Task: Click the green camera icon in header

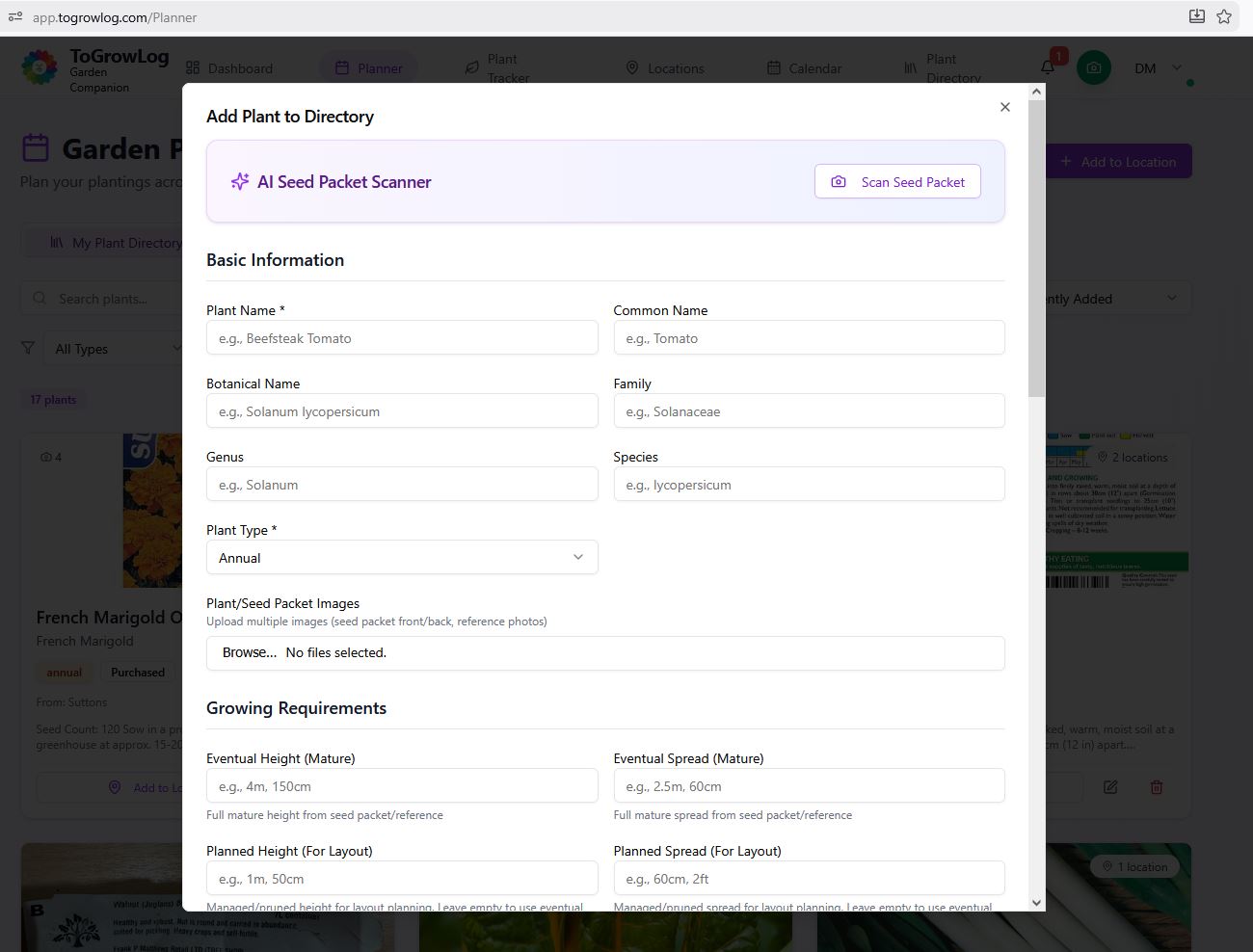Action: click(x=1094, y=68)
